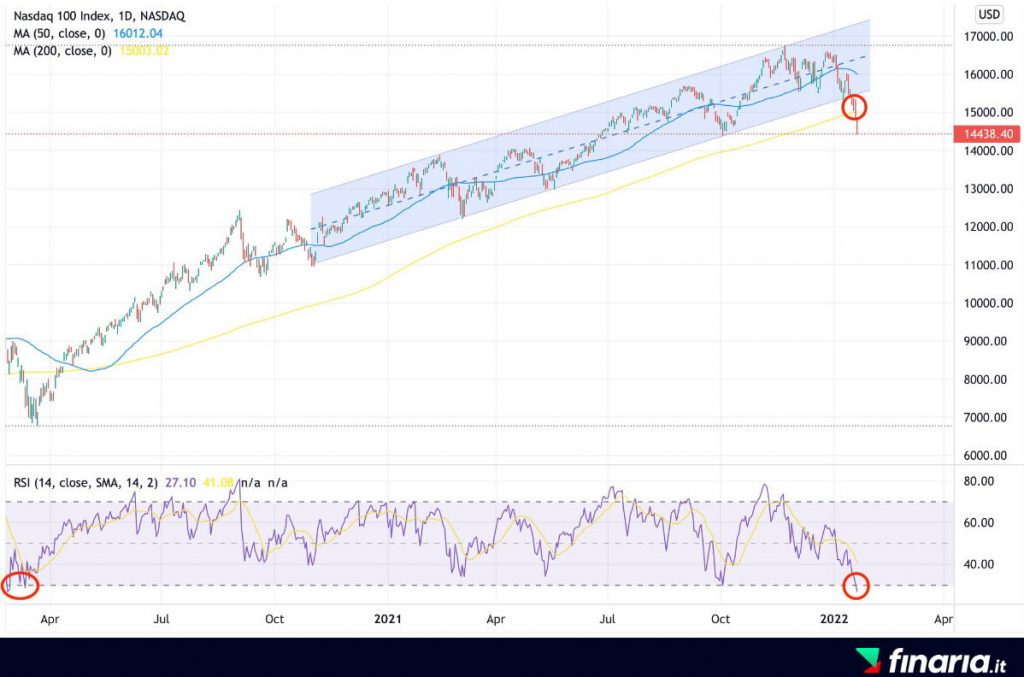Click the RSI (14, close, SMA, 14, 2) legend

[x=86, y=482]
